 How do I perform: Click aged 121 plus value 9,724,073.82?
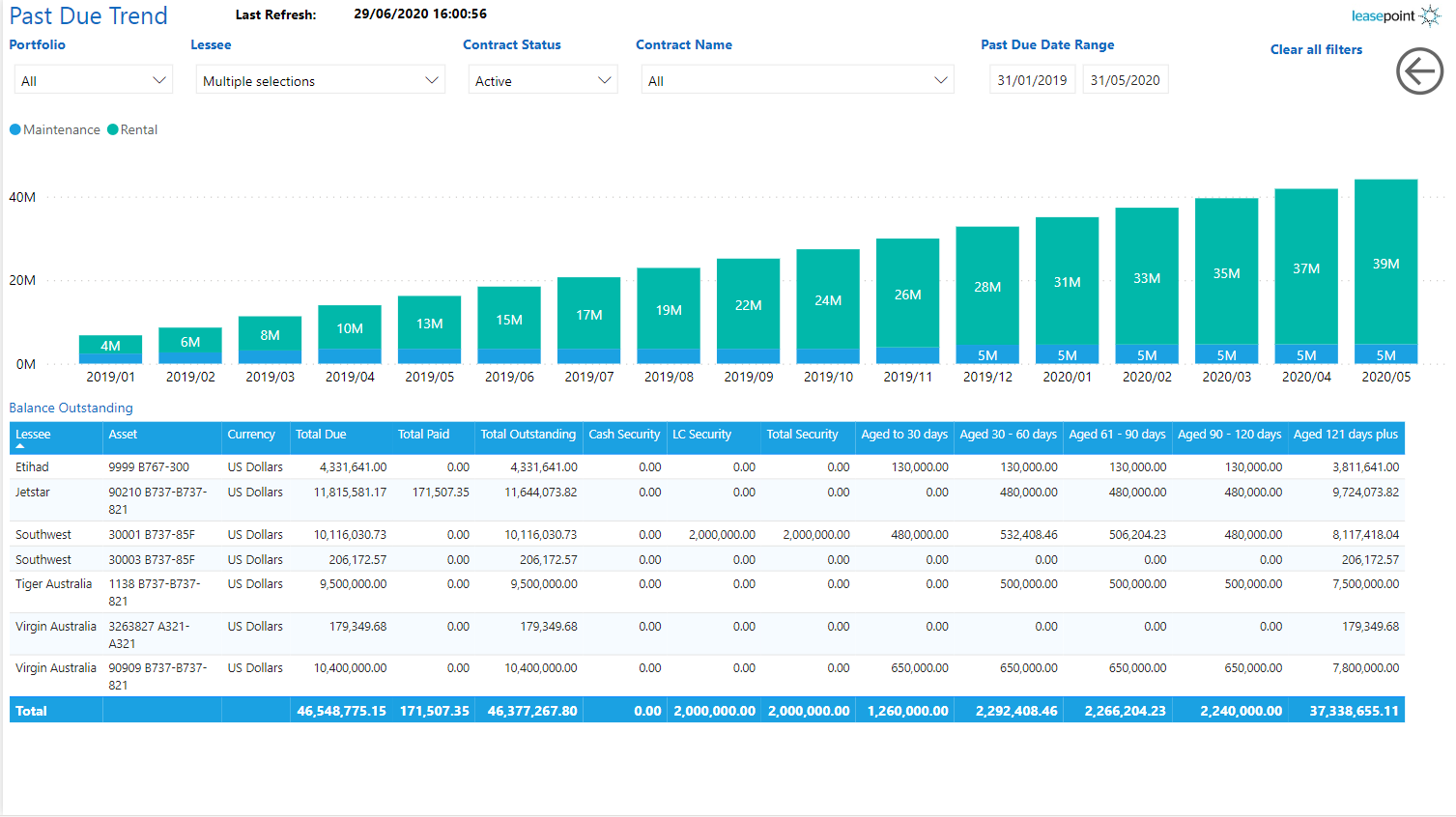1365,492
